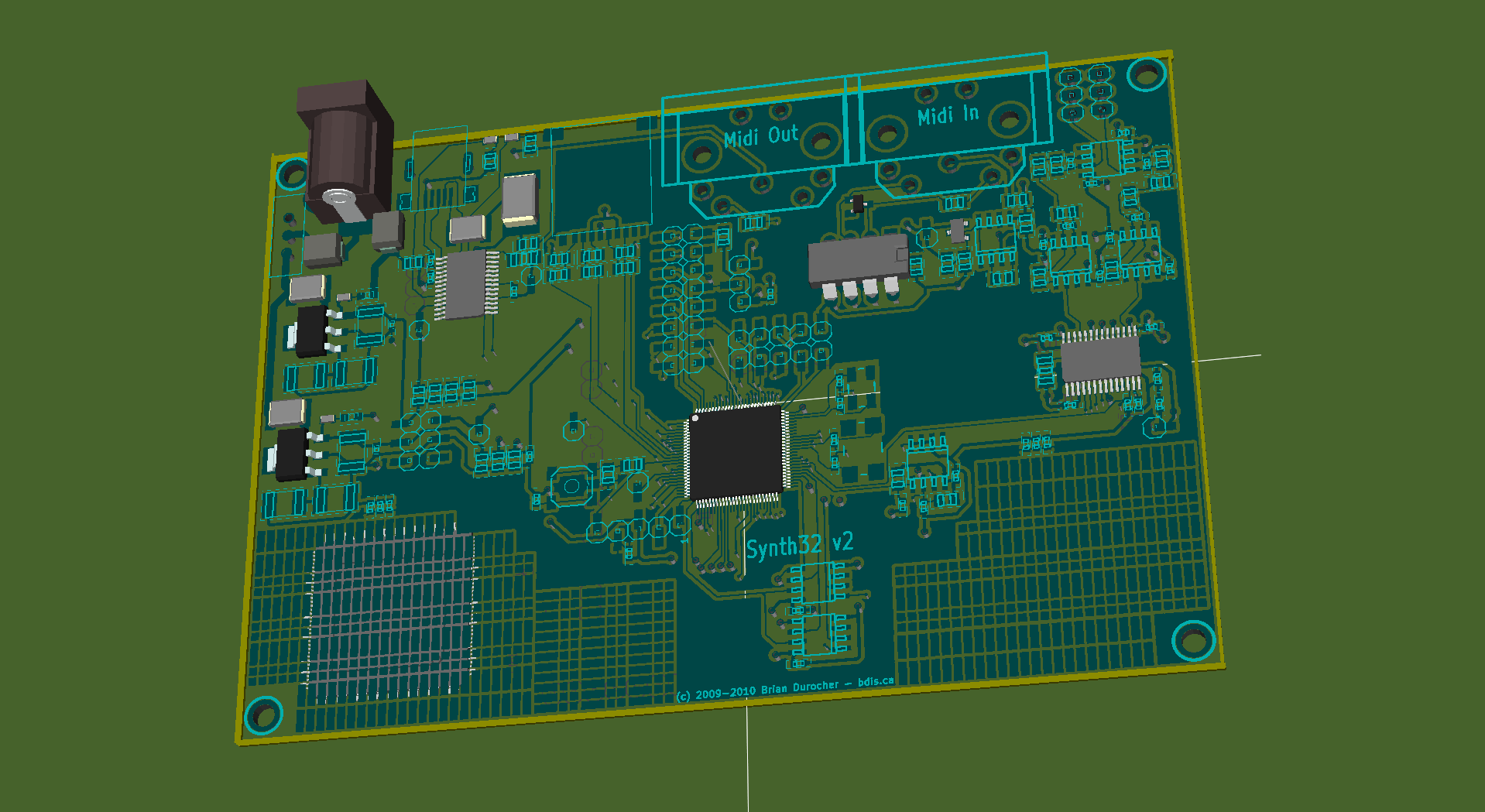Click the bottom-left corner mounting hole
Viewport: 1485px width, 812px height.
pos(263,714)
